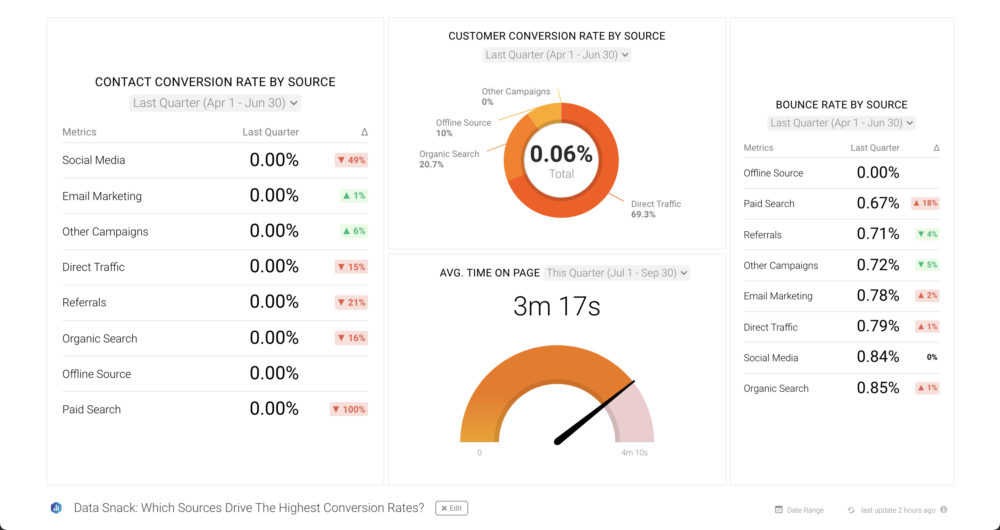Open Contact Conversion Rate date range dropdown

point(215,102)
